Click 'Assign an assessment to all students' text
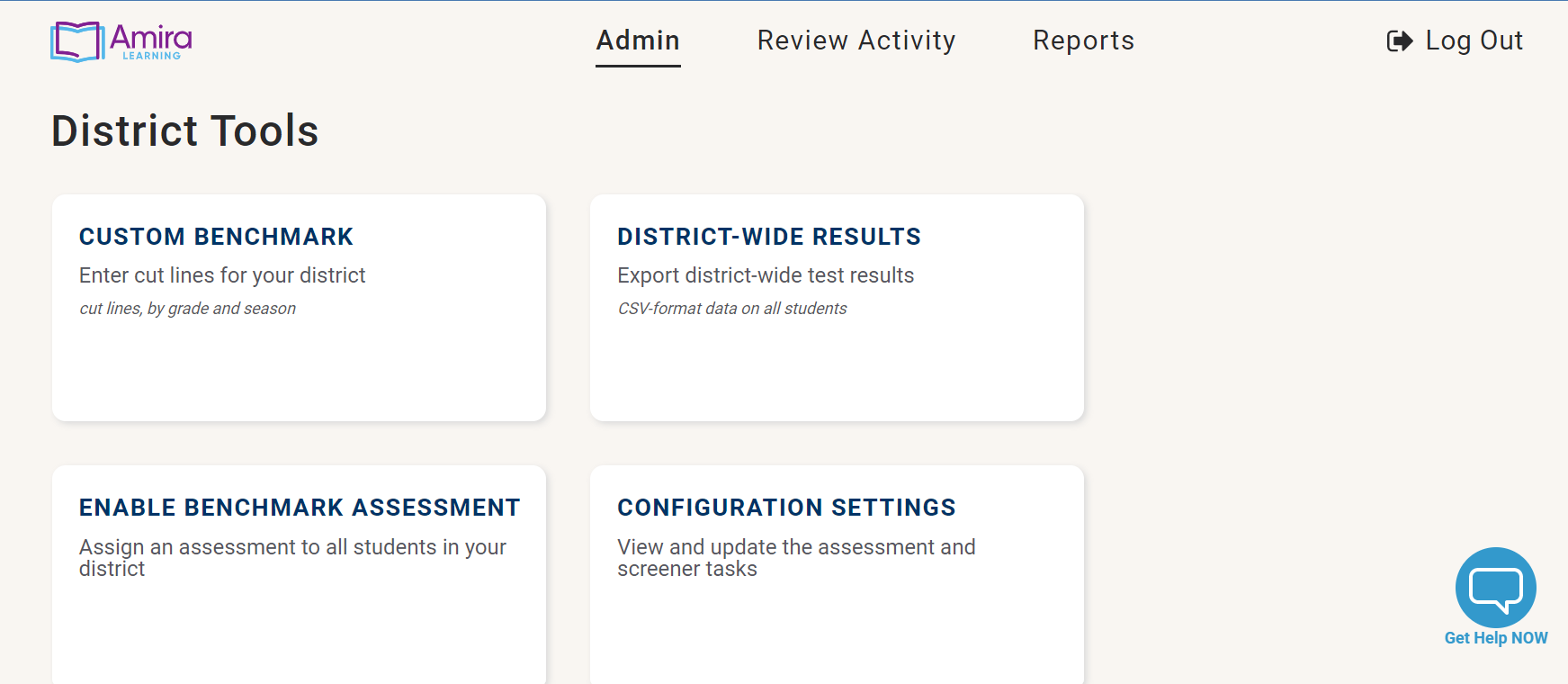Screen dimensions: 1568x684 (292, 548)
